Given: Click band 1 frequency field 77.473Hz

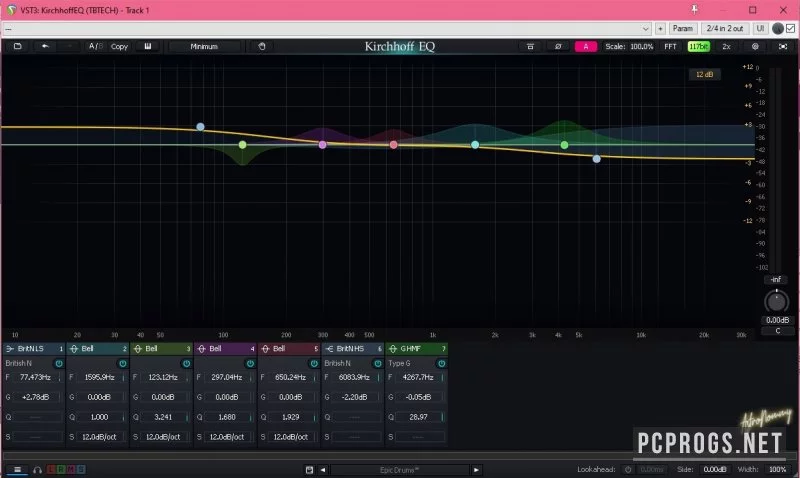Looking at the screenshot, I should (35, 378).
